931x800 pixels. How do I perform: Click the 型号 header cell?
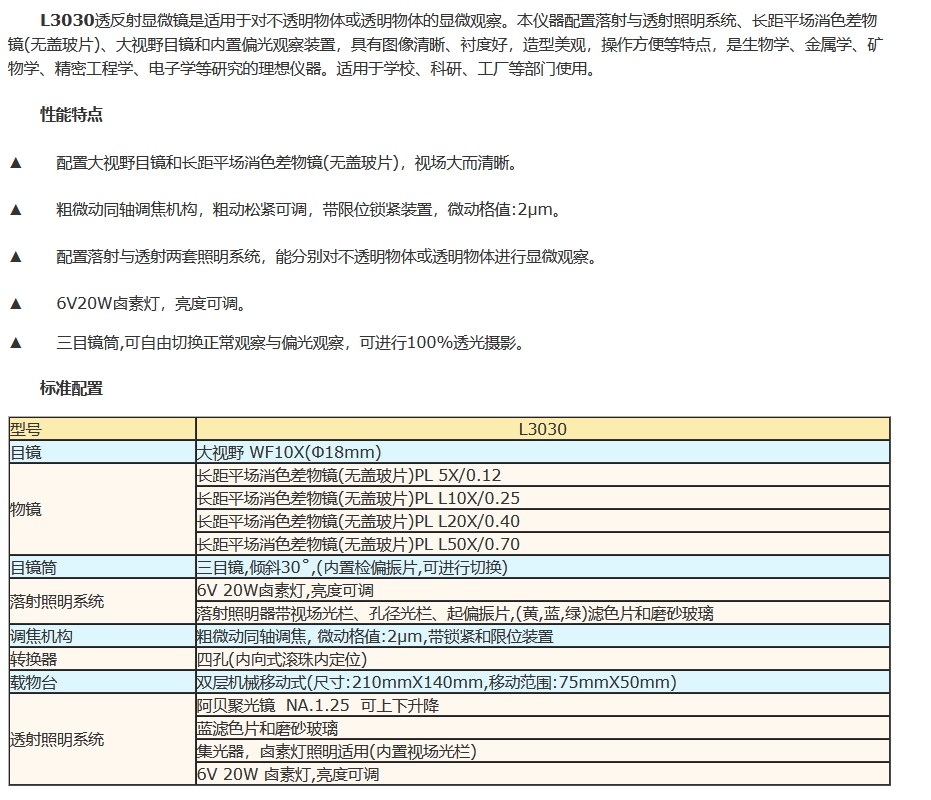(26, 429)
